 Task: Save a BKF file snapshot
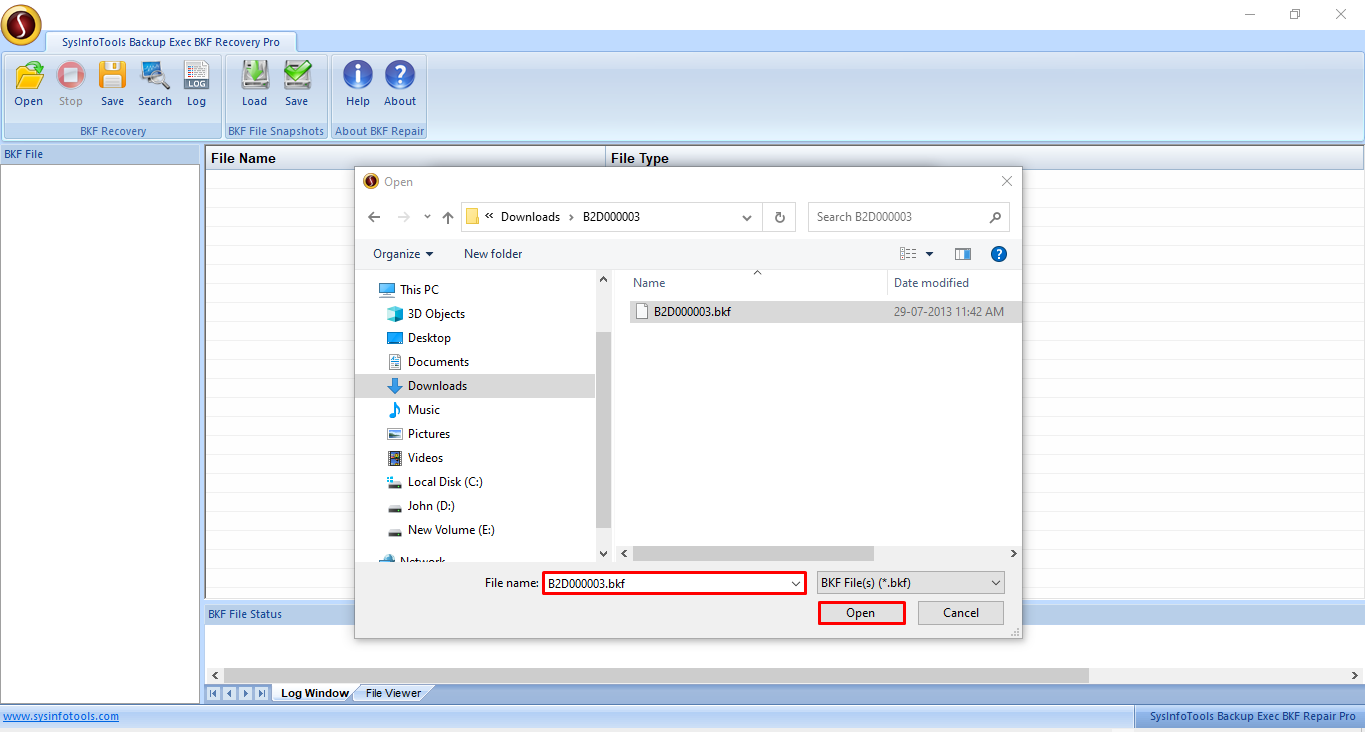pyautogui.click(x=297, y=84)
